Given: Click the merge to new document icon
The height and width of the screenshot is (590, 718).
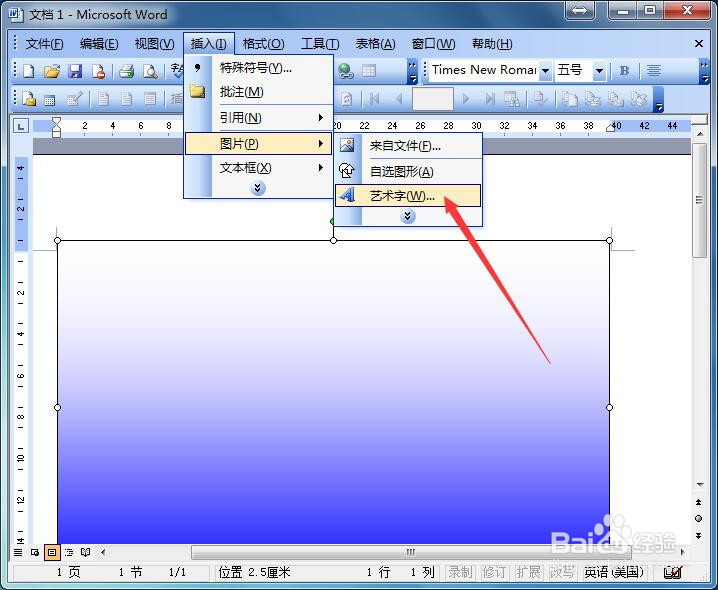Looking at the screenshot, I should [x=569, y=98].
